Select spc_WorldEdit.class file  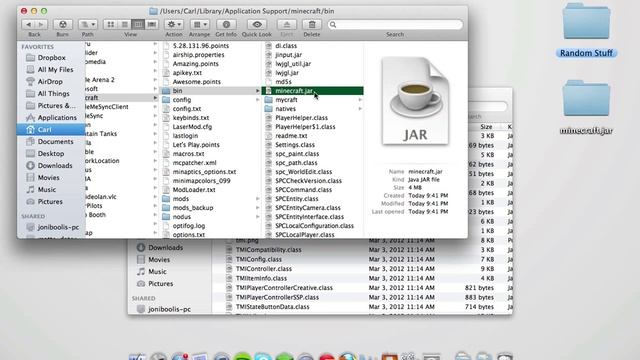pos(303,172)
